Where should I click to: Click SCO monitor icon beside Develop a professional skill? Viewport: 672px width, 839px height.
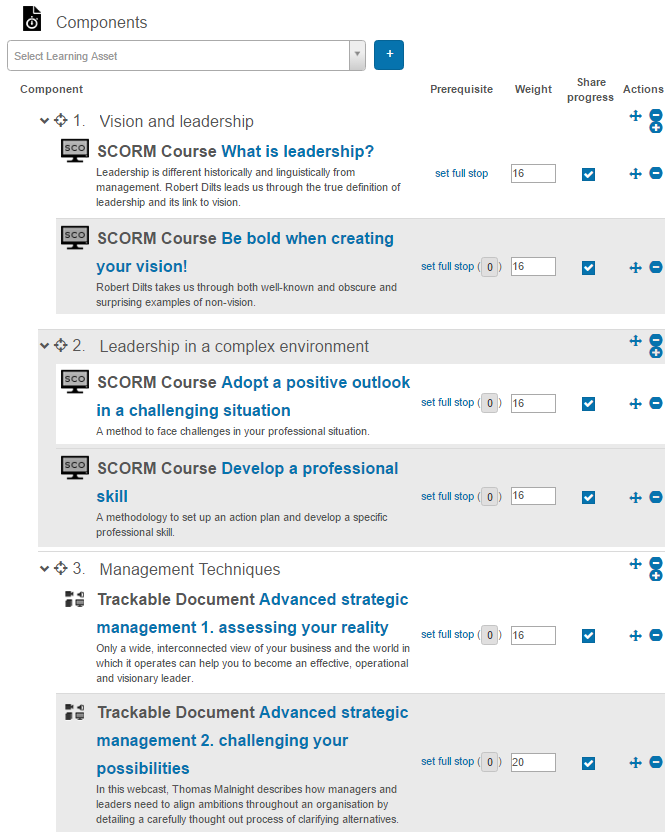coord(75,468)
